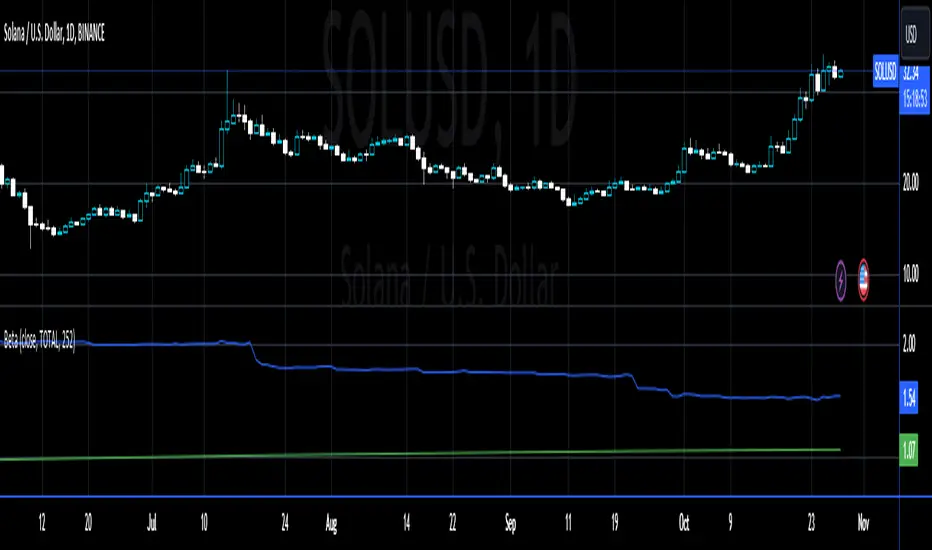Click the Solana / U.S. Dollar chart title
The height and width of the screenshot is (550, 932).
click(54, 33)
